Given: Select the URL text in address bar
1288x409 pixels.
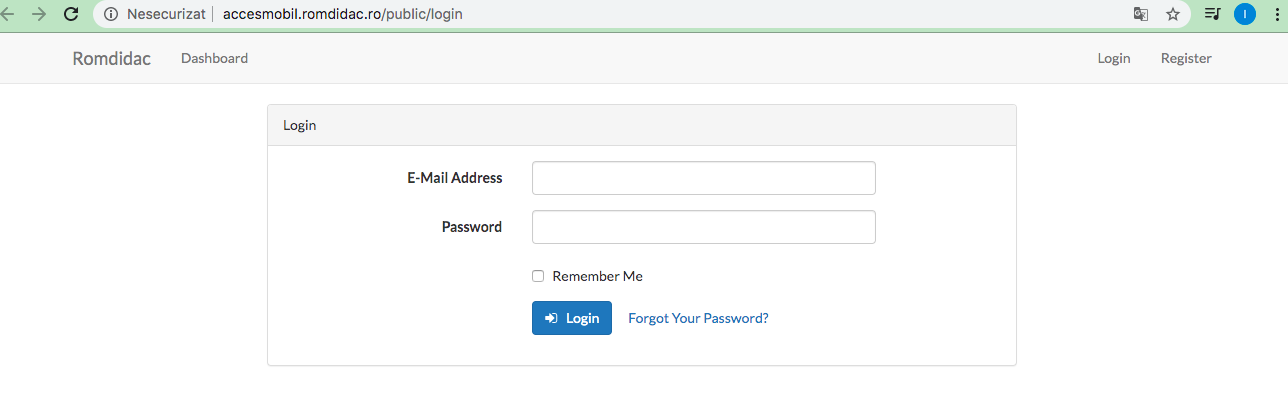Looking at the screenshot, I should pyautogui.click(x=343, y=14).
